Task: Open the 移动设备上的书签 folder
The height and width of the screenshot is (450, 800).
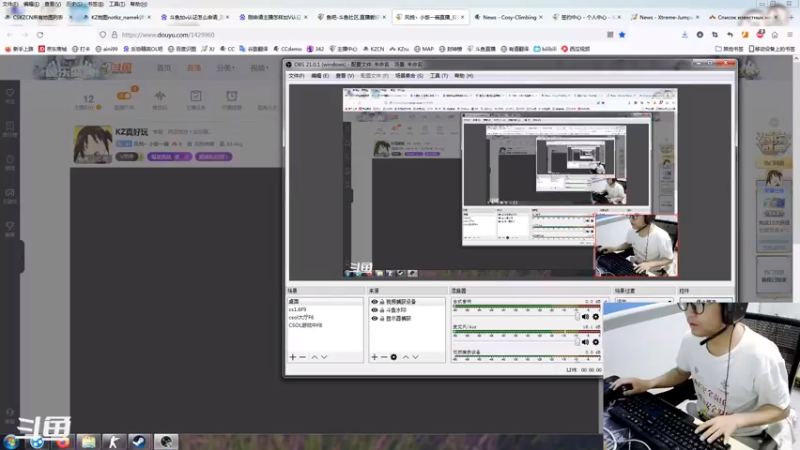Action: click(x=772, y=49)
